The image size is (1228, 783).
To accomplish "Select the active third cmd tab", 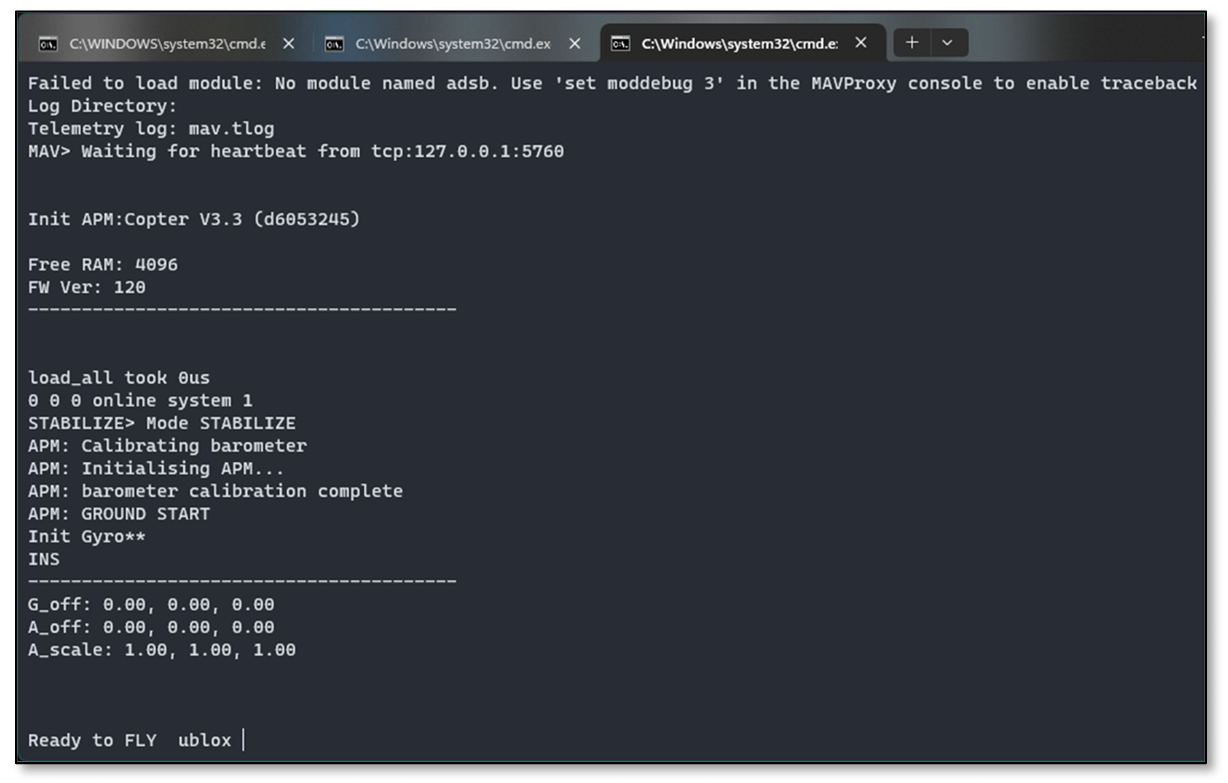I will click(x=739, y=44).
